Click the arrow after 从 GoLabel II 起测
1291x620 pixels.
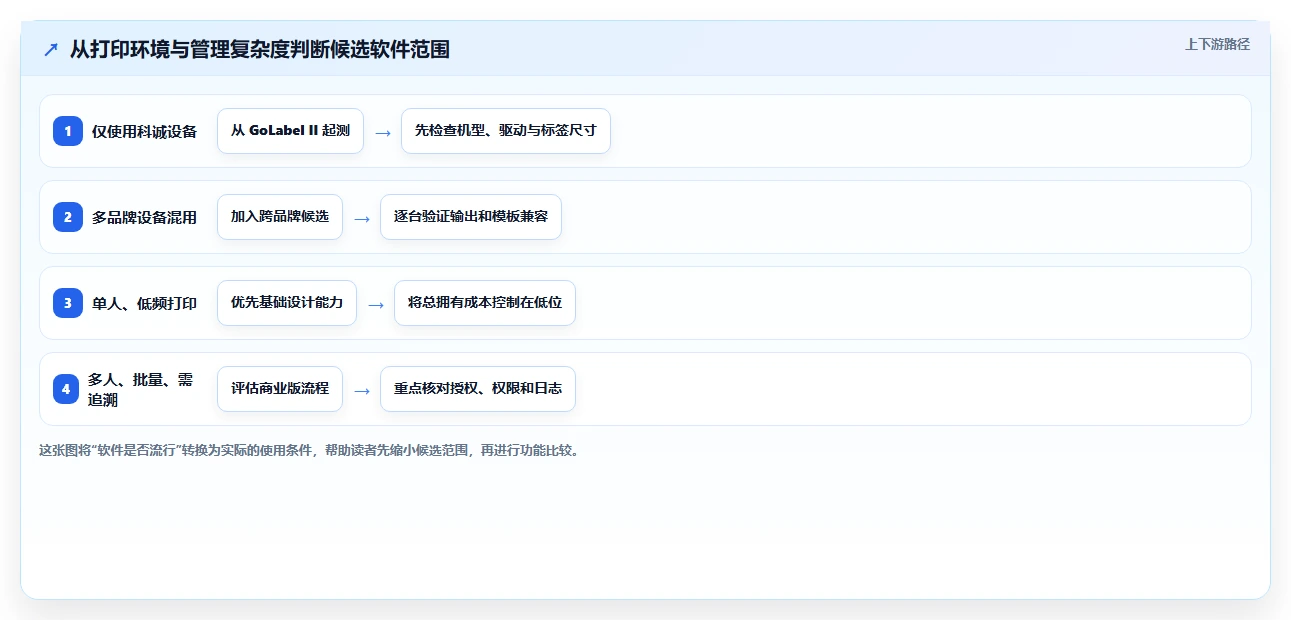383,132
